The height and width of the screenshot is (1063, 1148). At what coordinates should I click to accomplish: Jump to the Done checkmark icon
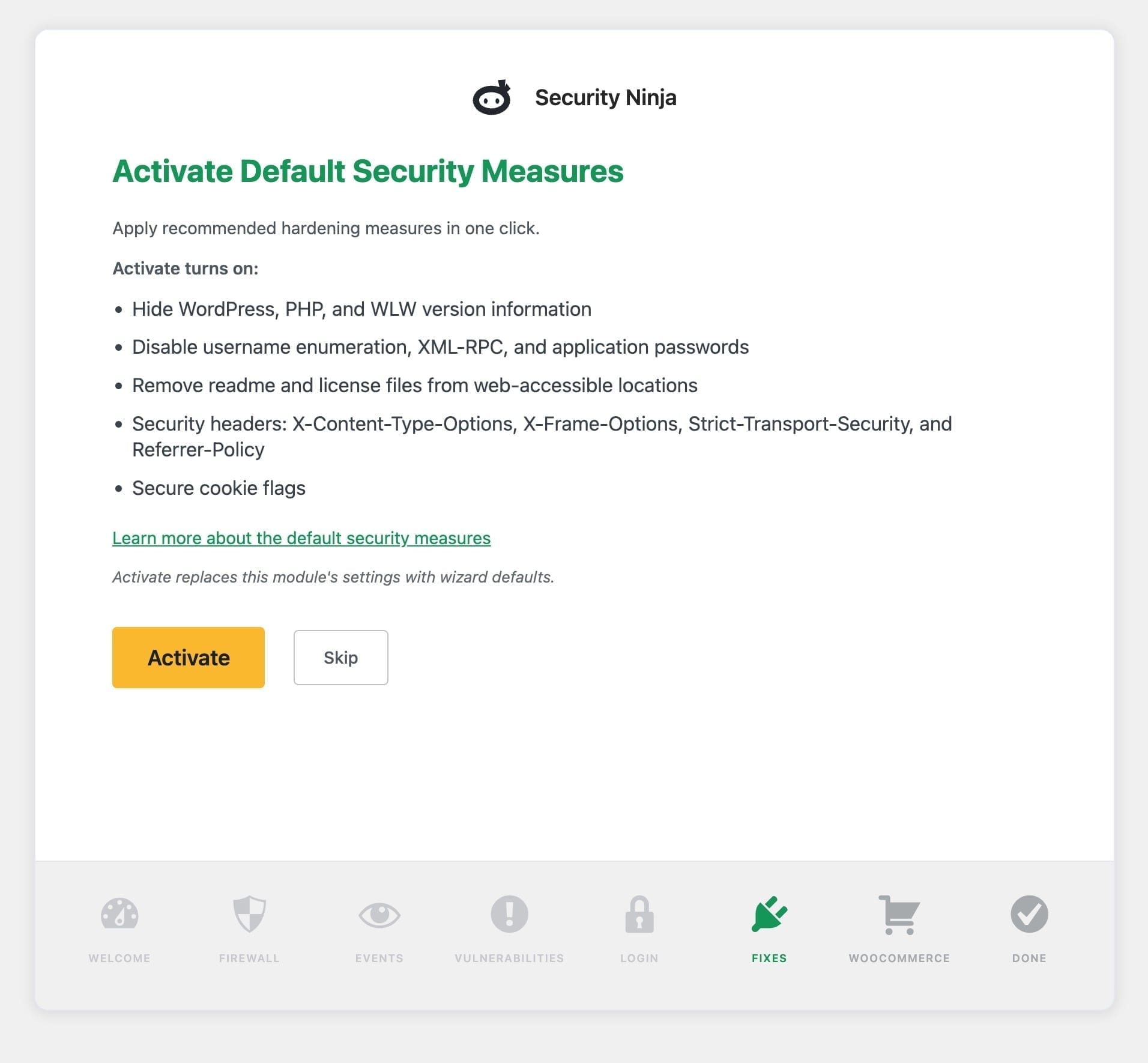[1029, 914]
